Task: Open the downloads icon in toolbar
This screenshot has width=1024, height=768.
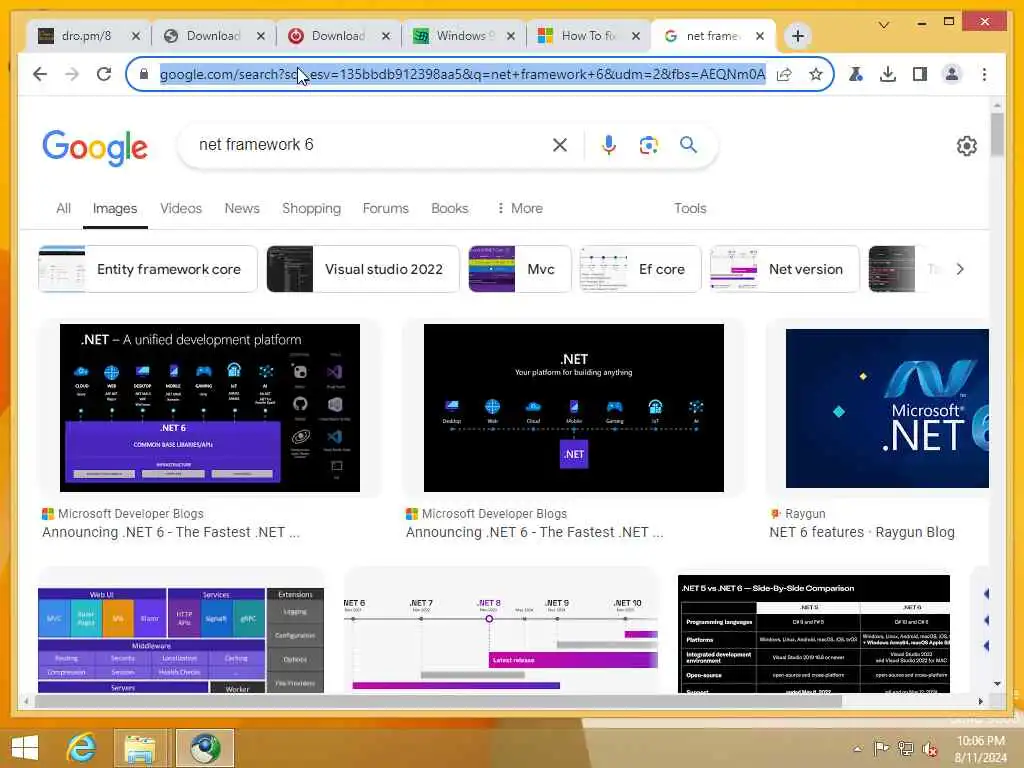Action: pos(888,74)
